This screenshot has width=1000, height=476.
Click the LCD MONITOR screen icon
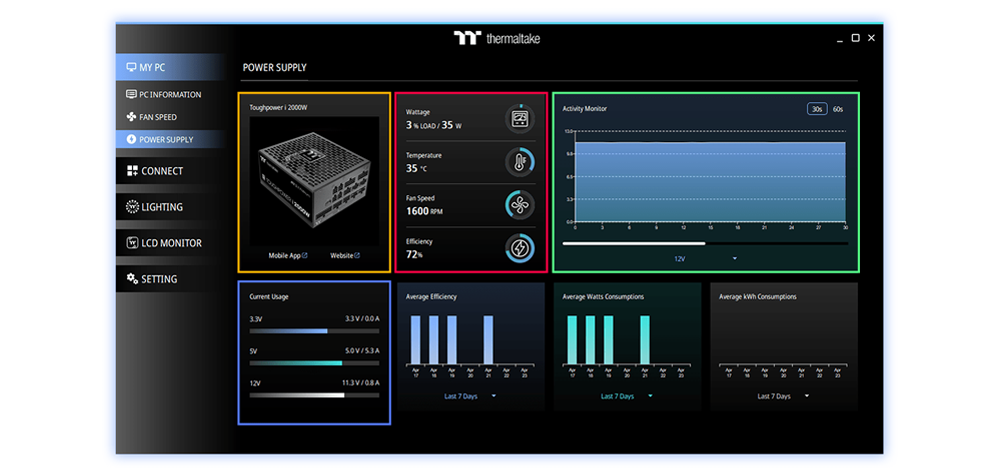coord(132,242)
